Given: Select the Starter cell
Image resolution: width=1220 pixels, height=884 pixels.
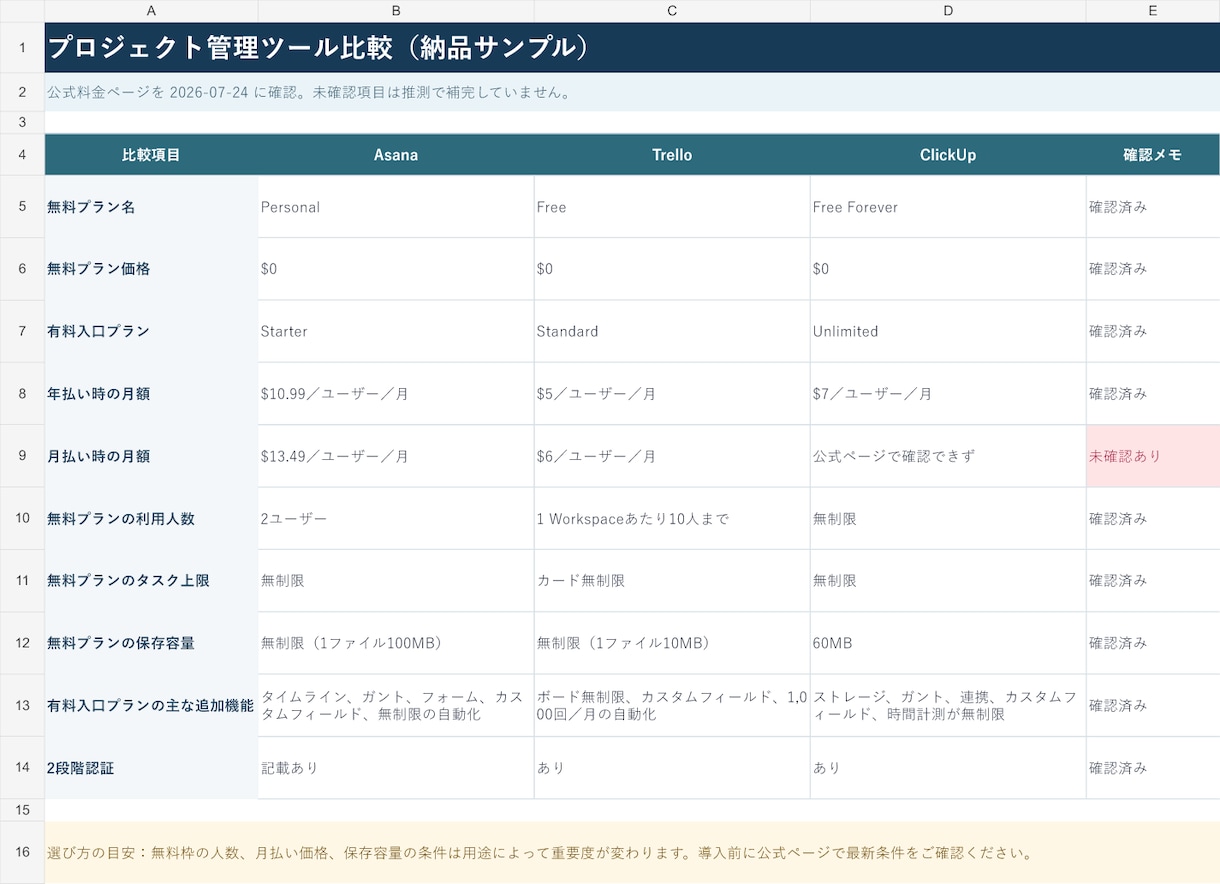Looking at the screenshot, I should tap(396, 331).
